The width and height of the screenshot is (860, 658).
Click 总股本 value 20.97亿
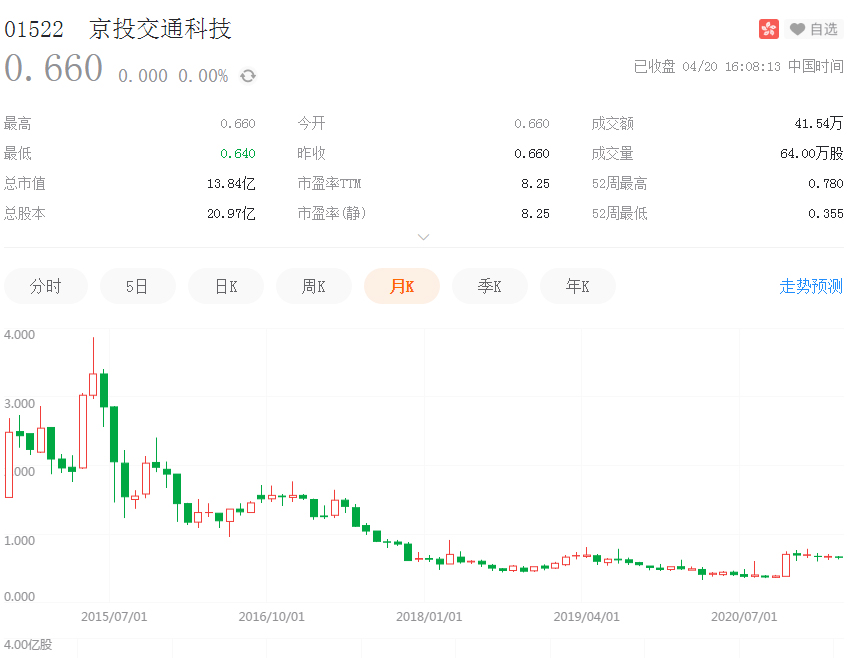231,213
